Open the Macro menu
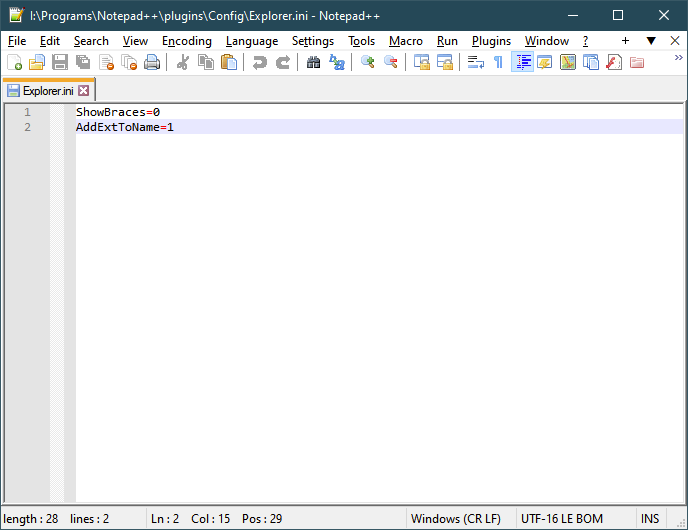Image resolution: width=688 pixels, height=530 pixels. (x=406, y=41)
